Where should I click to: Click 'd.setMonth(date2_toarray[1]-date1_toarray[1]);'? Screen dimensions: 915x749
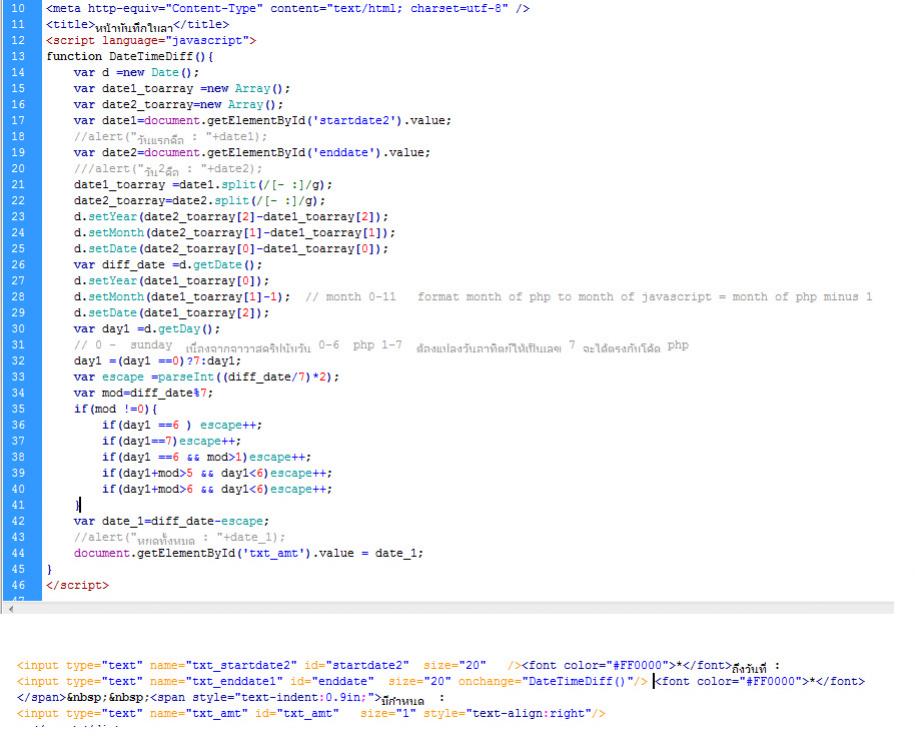pos(234,233)
